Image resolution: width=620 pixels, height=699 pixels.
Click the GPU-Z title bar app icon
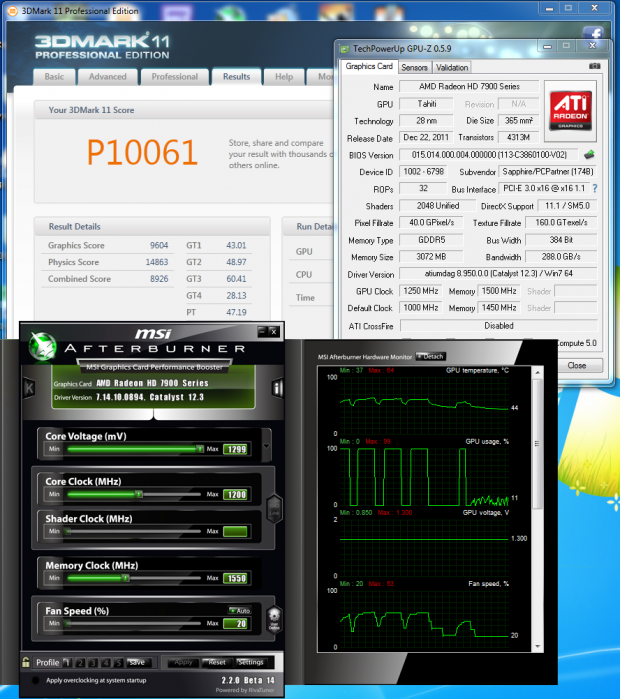coord(344,49)
